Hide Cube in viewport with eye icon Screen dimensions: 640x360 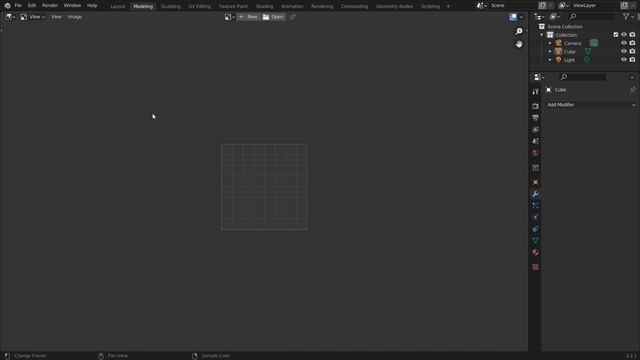point(624,51)
